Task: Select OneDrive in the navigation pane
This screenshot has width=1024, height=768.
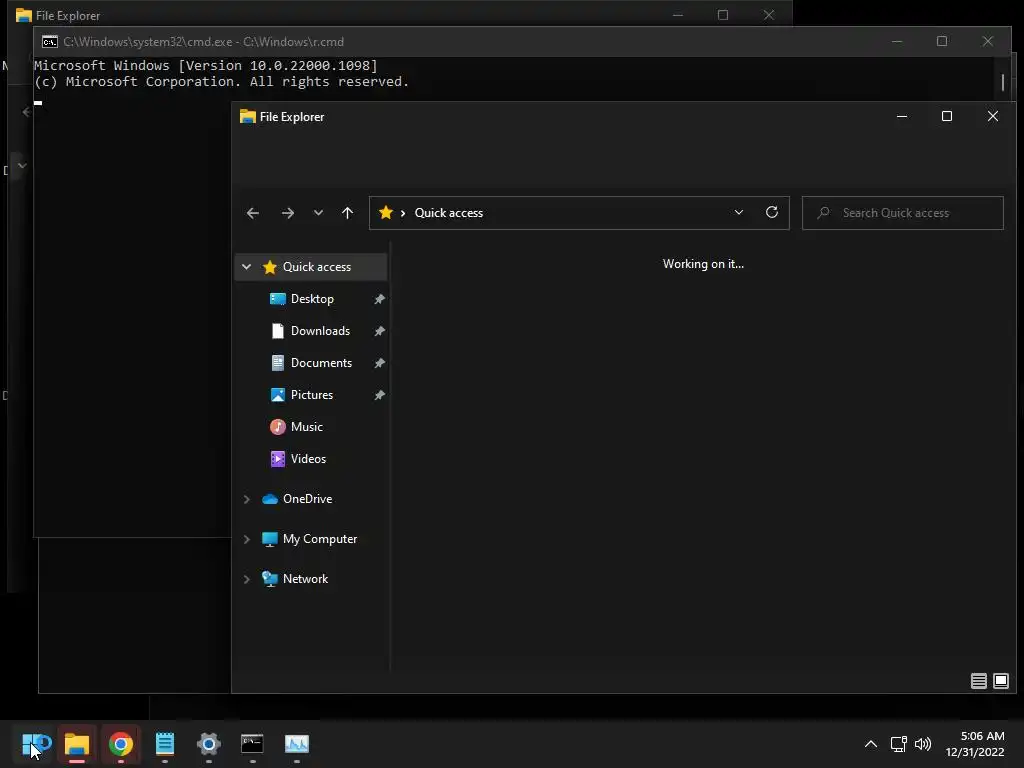Action: 307,499
